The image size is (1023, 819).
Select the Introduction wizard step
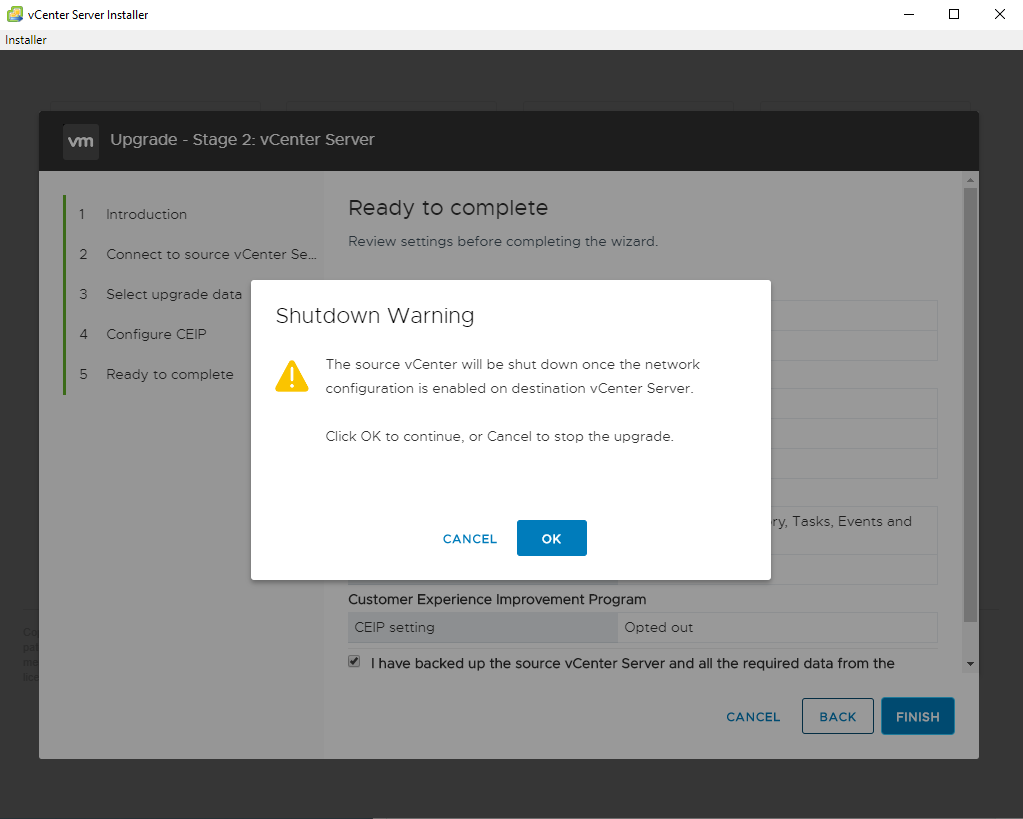click(146, 214)
